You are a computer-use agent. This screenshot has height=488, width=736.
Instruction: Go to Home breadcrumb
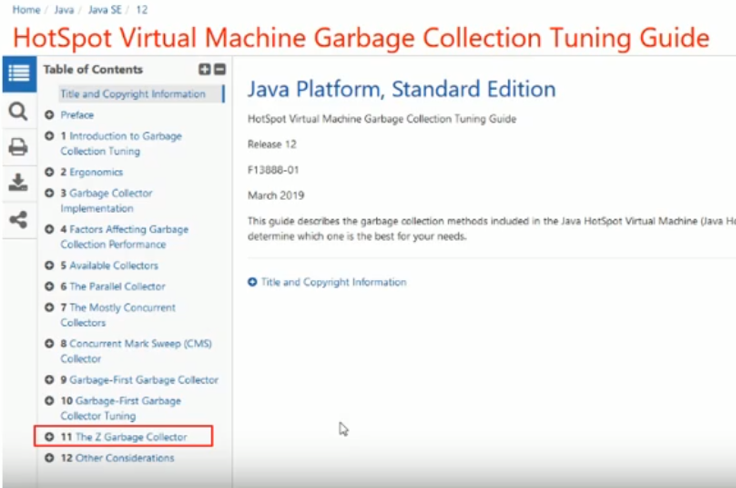[x=26, y=10]
